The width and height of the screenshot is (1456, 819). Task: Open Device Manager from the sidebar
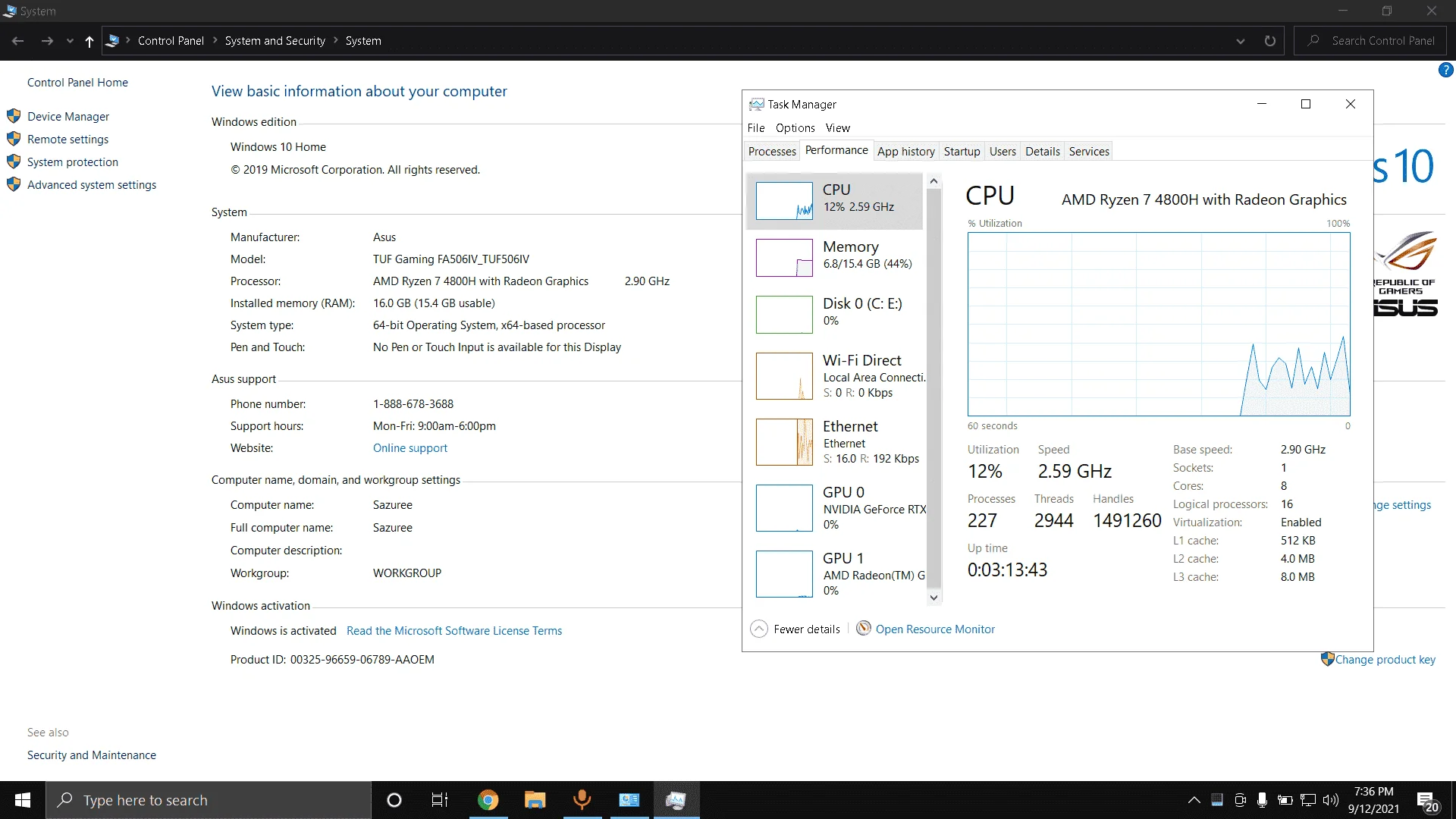point(68,116)
